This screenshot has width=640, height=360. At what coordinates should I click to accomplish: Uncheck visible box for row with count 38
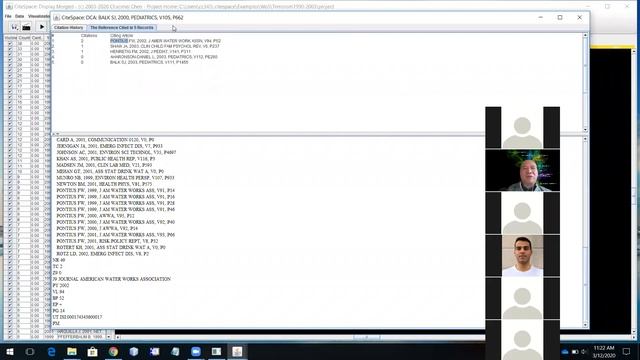tap(10, 43)
